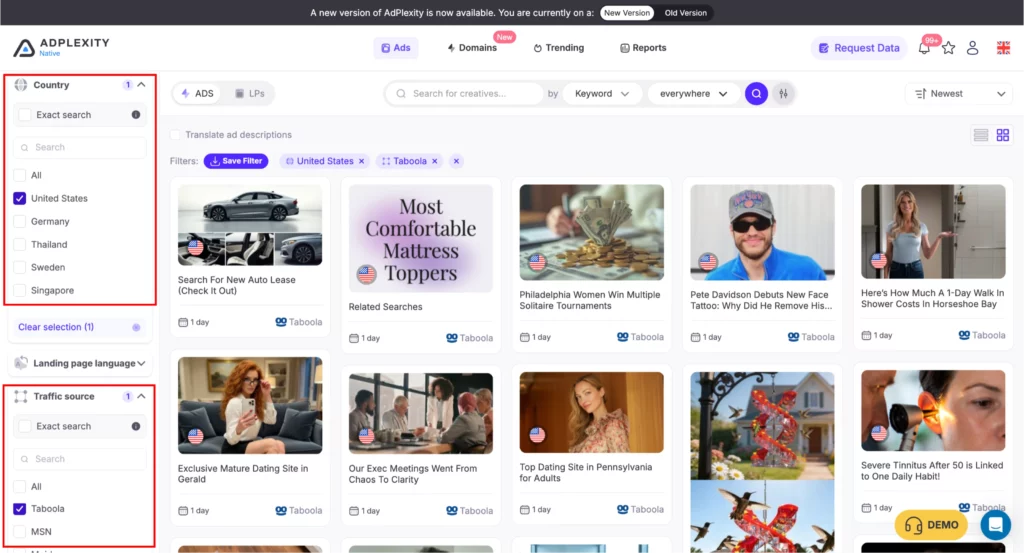The width and height of the screenshot is (1024, 553).
Task: Click calendar icon on Pete Davidson card
Action: click(696, 337)
